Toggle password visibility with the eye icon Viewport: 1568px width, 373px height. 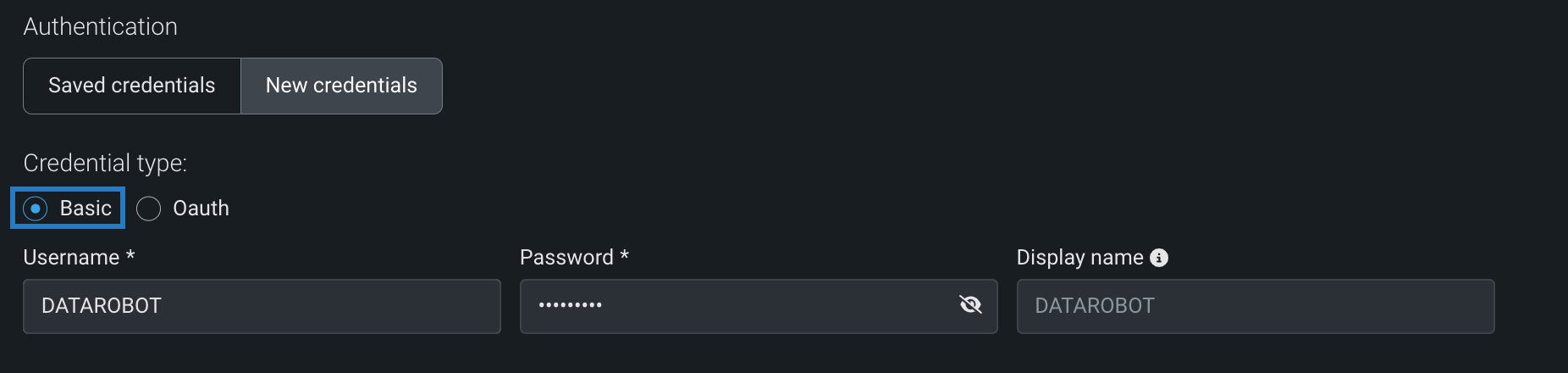click(x=970, y=305)
